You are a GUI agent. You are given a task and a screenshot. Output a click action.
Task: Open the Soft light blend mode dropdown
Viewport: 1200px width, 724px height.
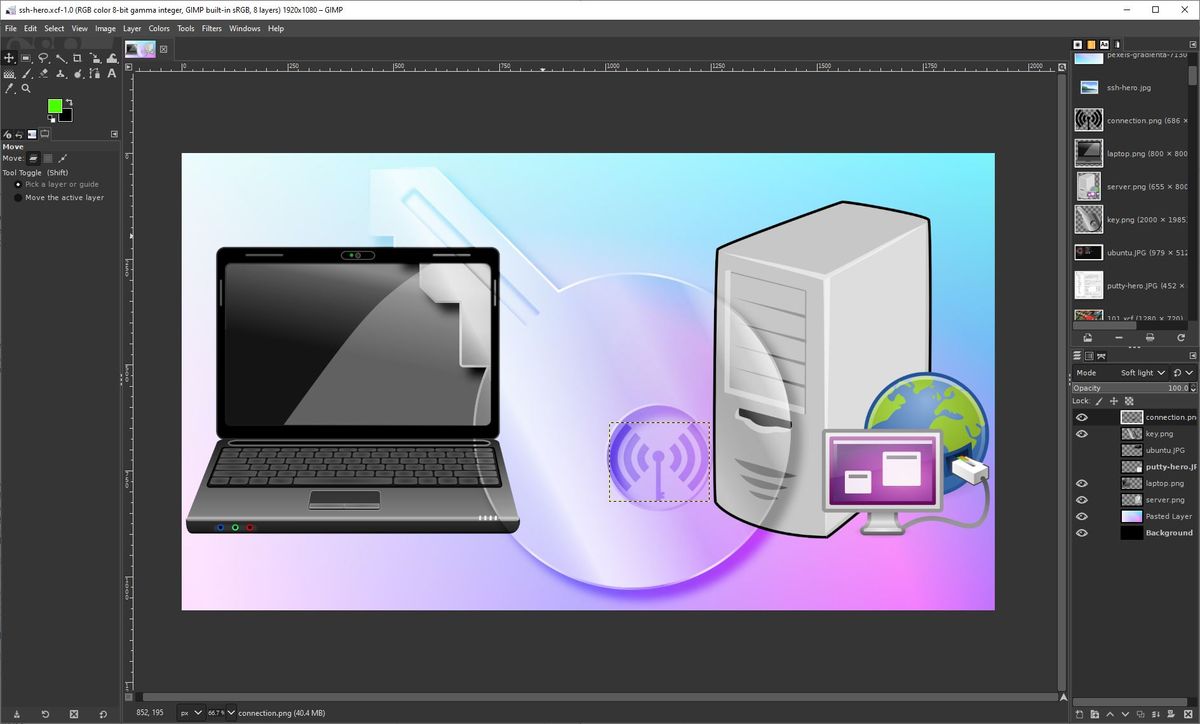1140,372
